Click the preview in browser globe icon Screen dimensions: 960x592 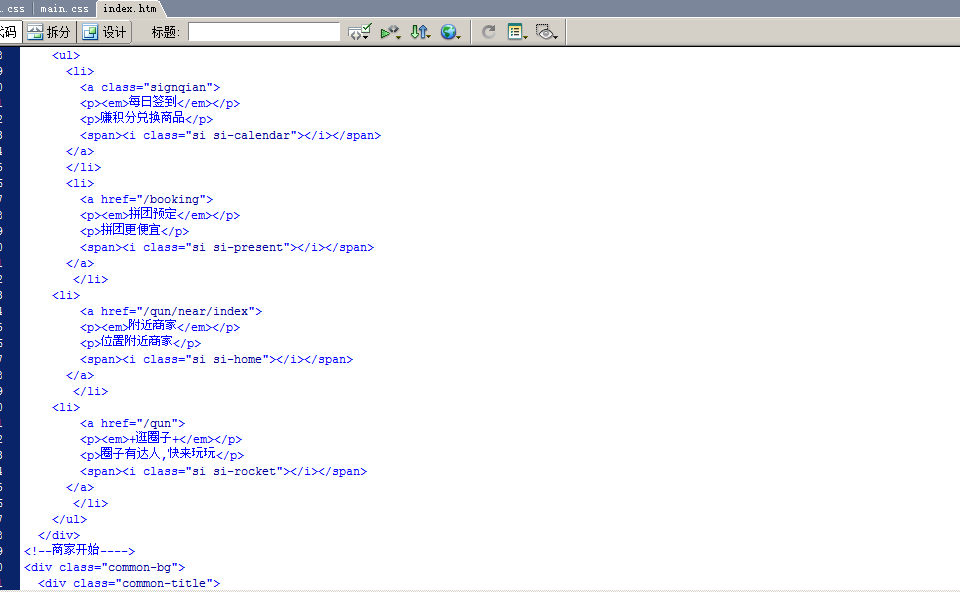448,32
